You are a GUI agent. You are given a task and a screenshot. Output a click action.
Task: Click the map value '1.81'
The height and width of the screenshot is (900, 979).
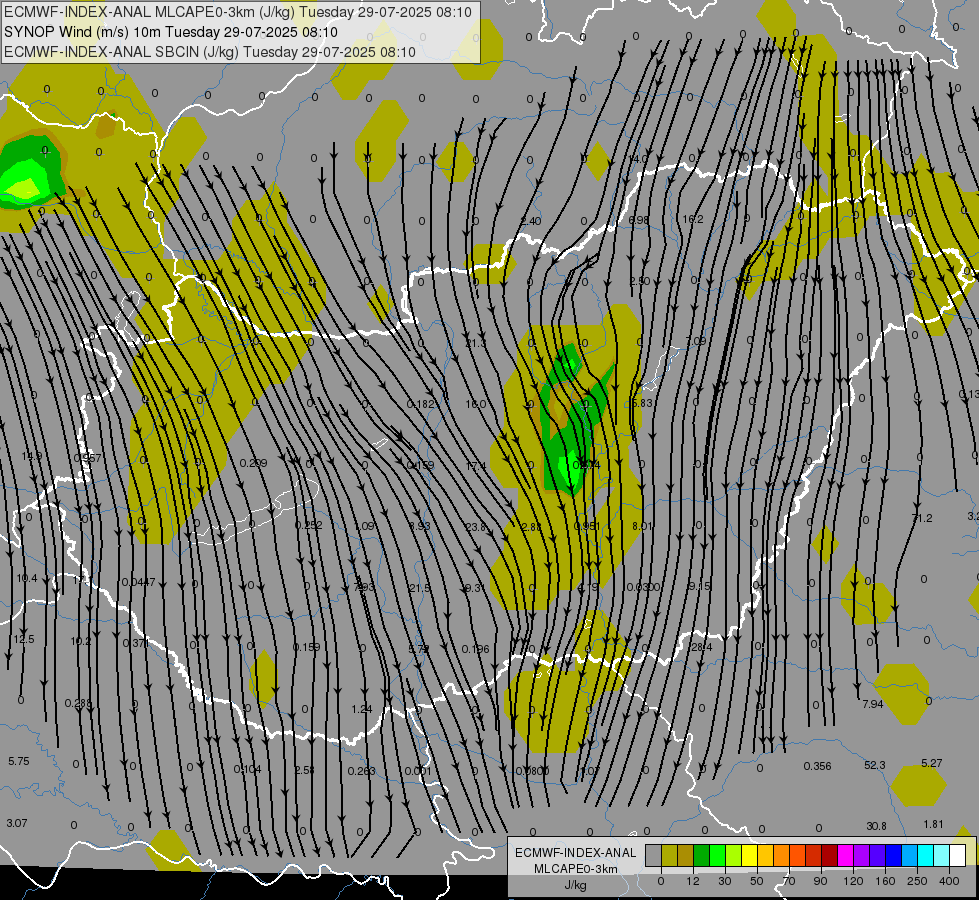pos(933,824)
